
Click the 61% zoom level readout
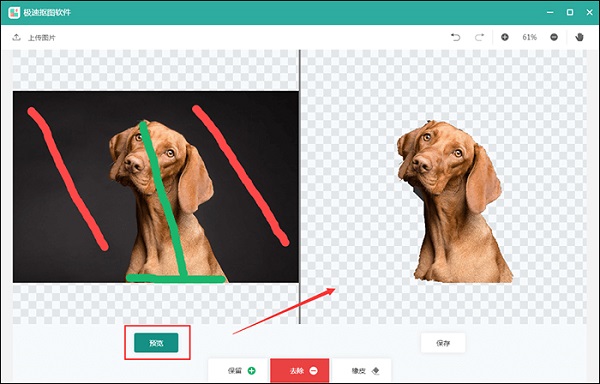point(530,37)
